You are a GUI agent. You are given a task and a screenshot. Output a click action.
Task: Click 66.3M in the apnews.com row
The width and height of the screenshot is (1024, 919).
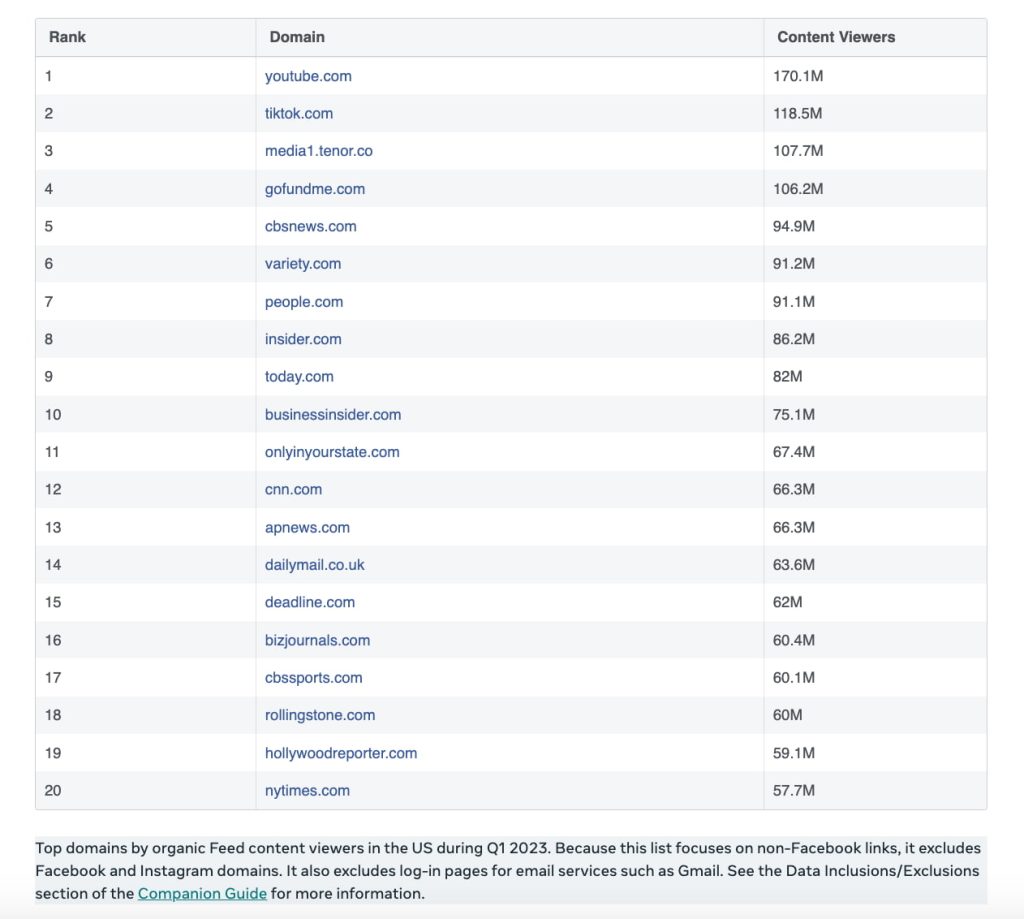[793, 527]
